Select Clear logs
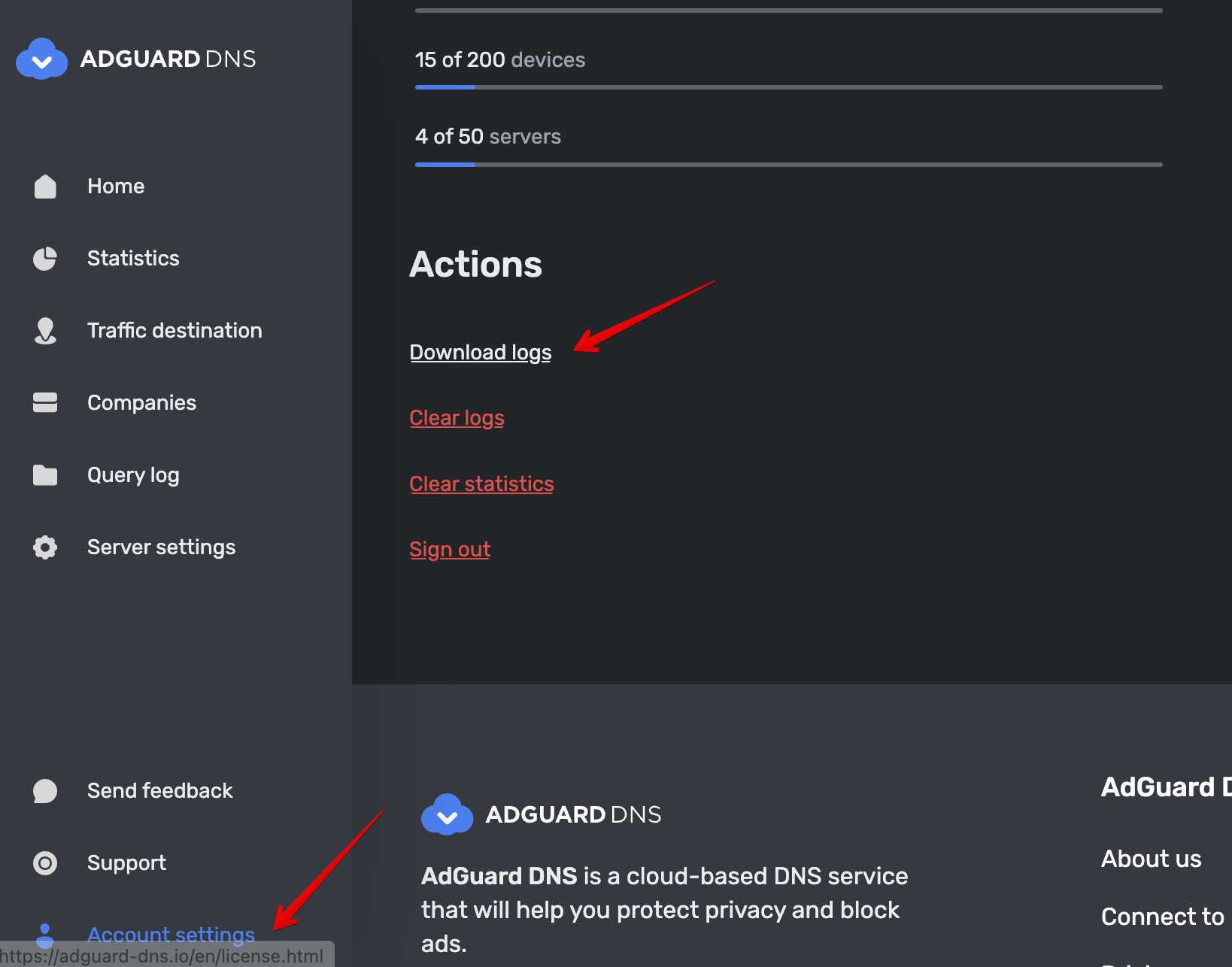 pos(457,417)
